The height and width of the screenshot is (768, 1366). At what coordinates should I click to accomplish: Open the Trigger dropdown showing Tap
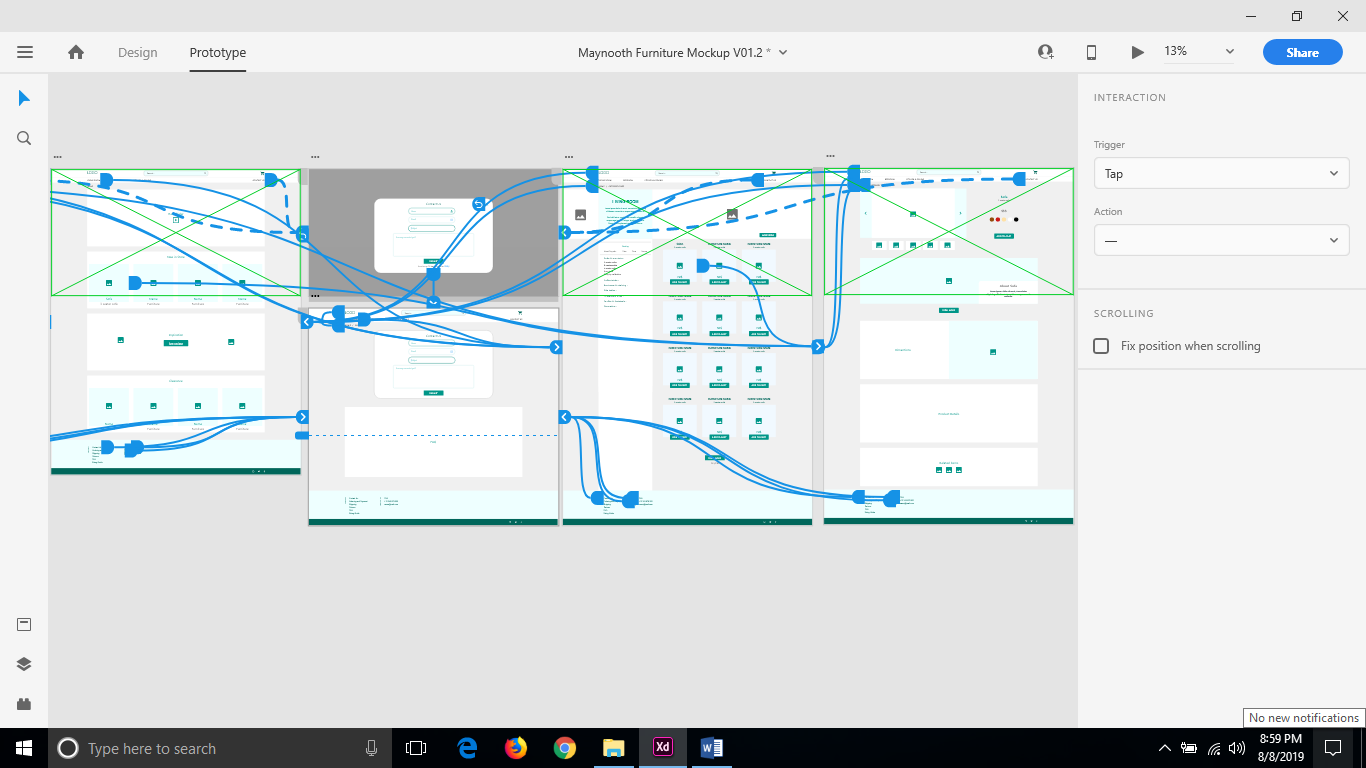pyautogui.click(x=1221, y=173)
